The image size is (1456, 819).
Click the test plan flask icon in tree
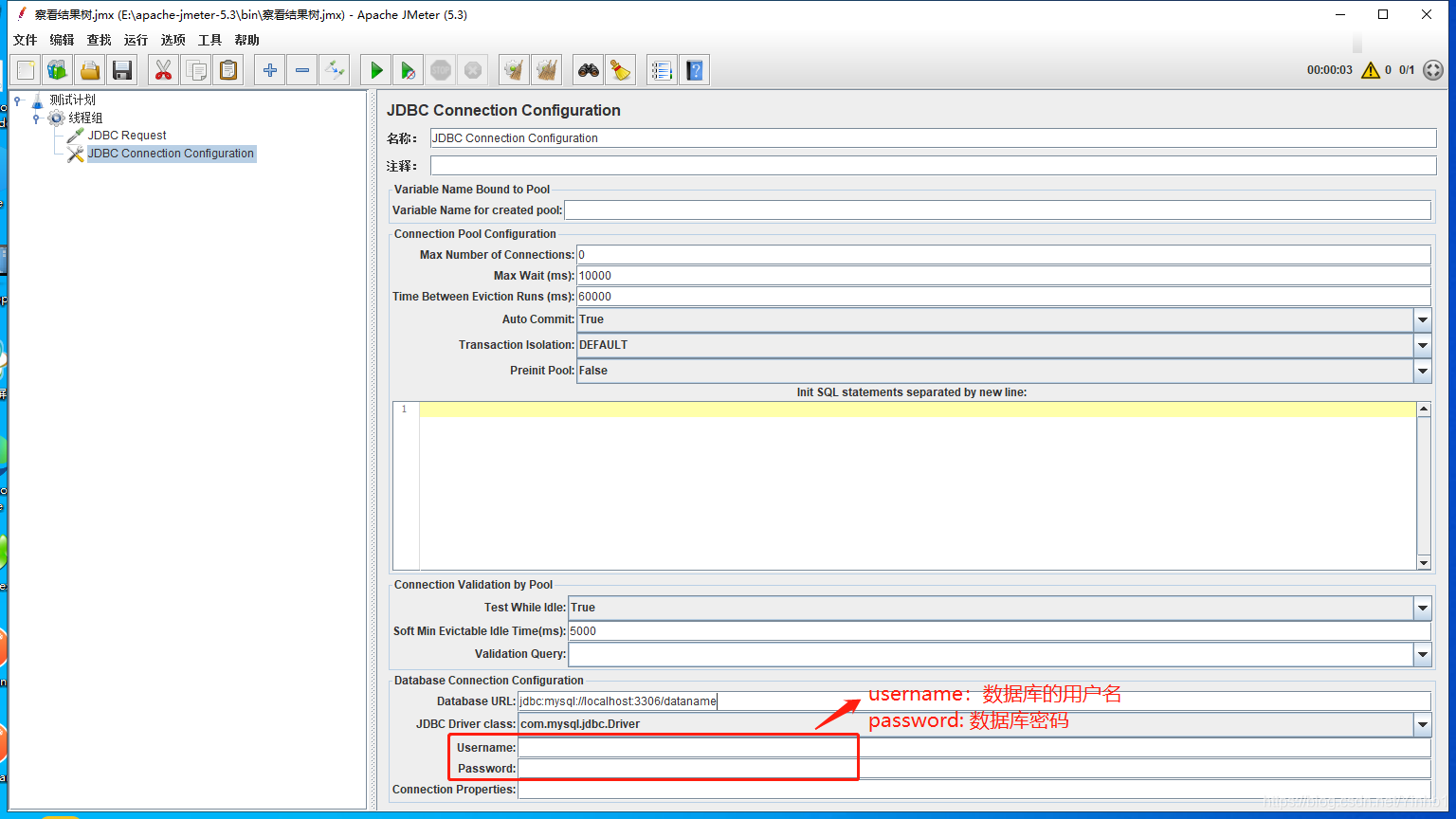37,100
